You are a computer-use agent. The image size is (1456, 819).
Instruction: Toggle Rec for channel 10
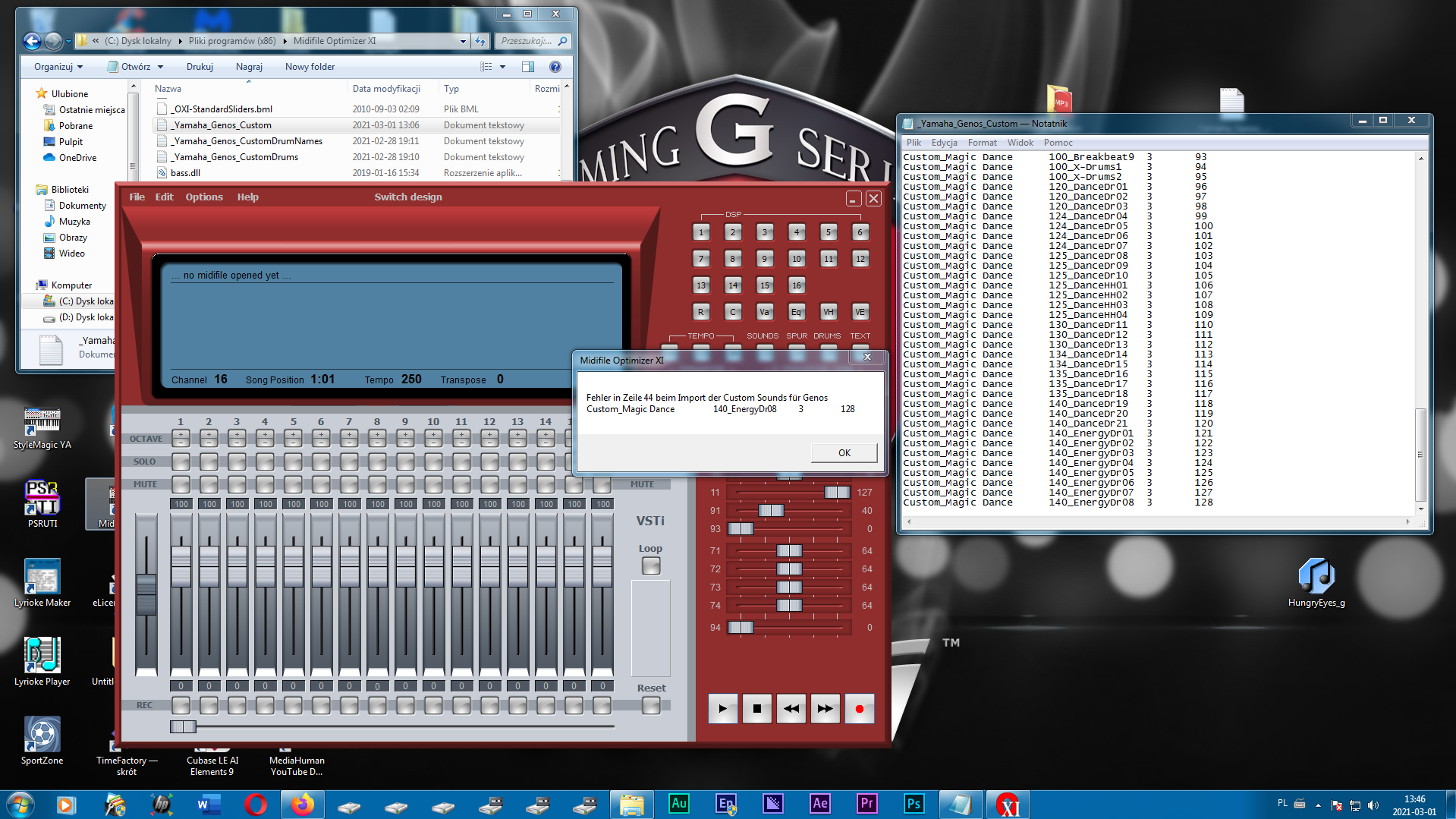(433, 705)
